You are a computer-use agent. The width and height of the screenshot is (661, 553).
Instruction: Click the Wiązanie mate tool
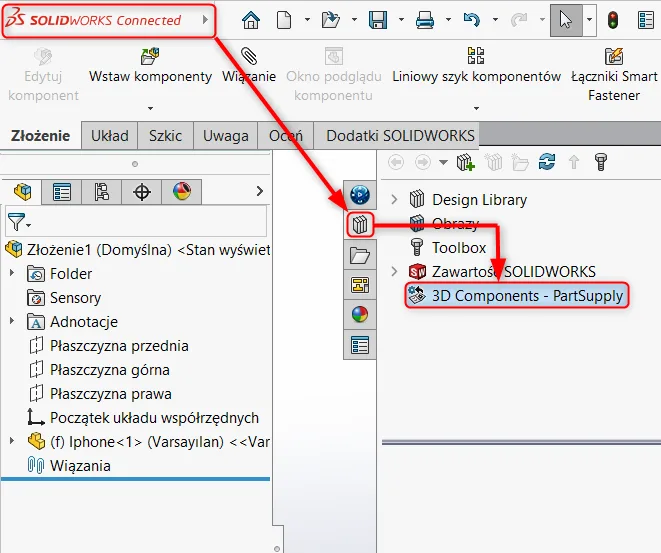pos(249,66)
